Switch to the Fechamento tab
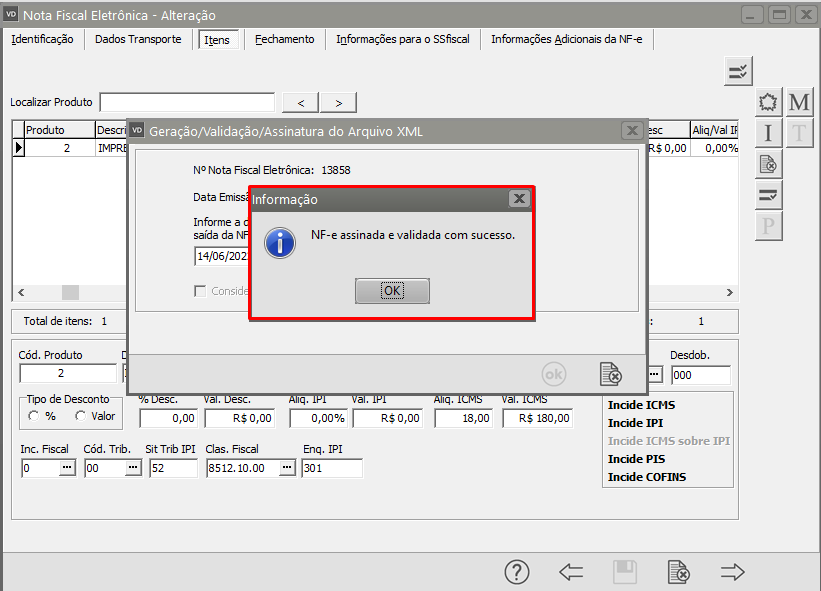This screenshot has height=591, width=821. click(284, 39)
